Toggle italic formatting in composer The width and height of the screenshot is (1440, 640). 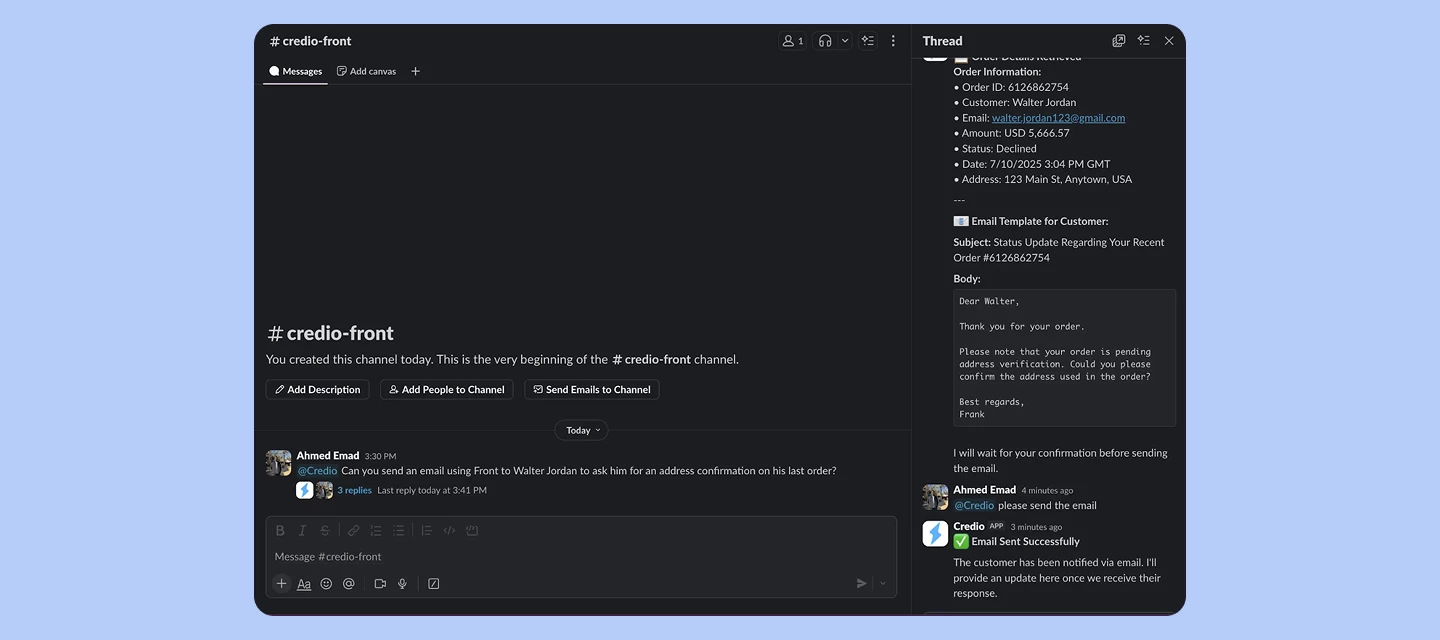pos(302,530)
